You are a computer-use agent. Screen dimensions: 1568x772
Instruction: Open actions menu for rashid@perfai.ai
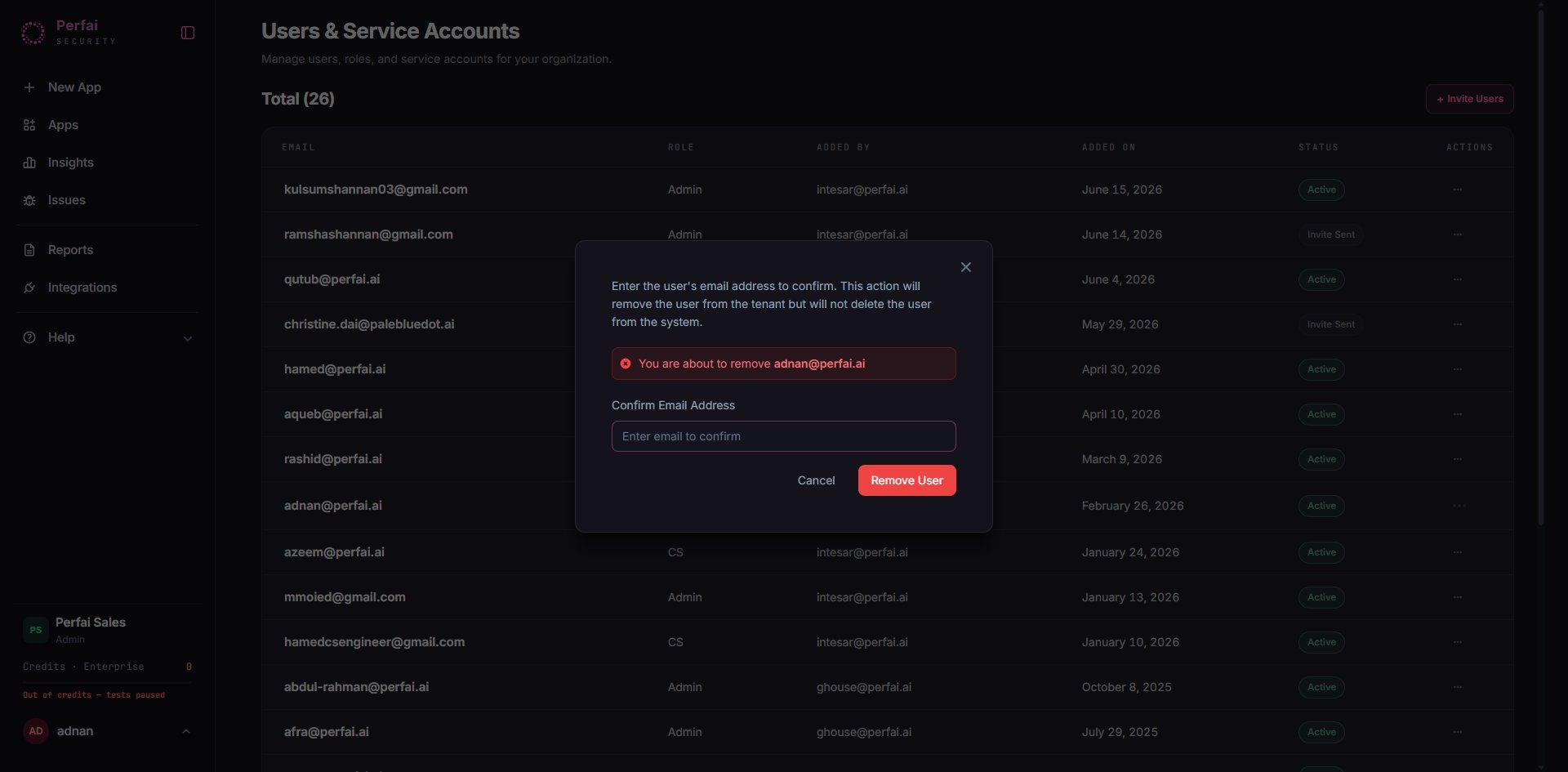1457,459
